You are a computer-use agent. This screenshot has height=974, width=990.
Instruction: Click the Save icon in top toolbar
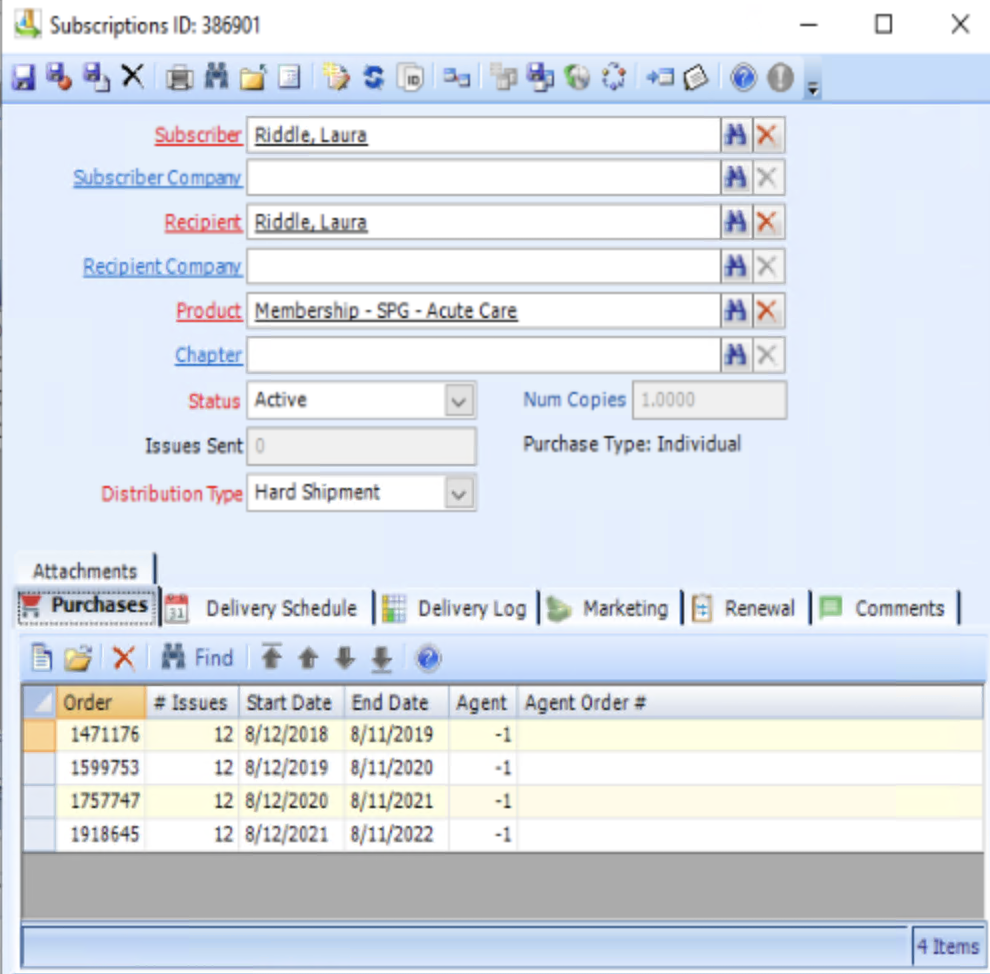pos(23,77)
